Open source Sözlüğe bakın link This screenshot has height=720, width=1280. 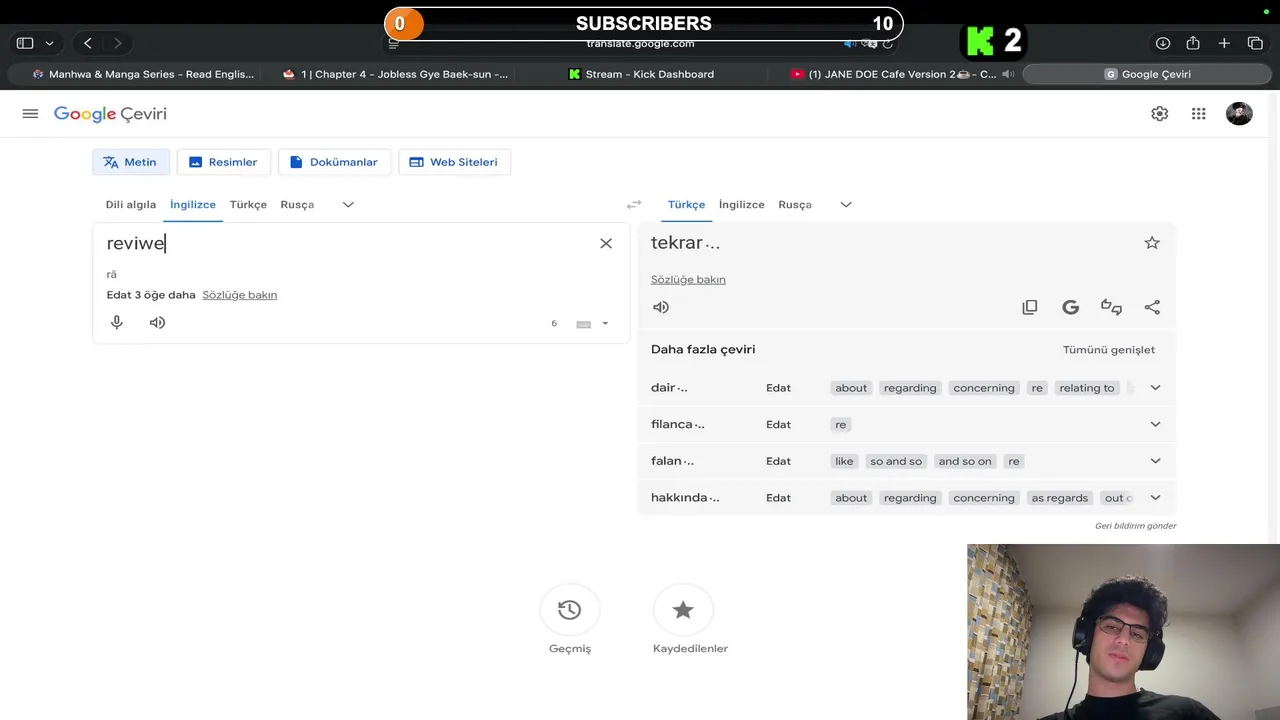(x=240, y=295)
